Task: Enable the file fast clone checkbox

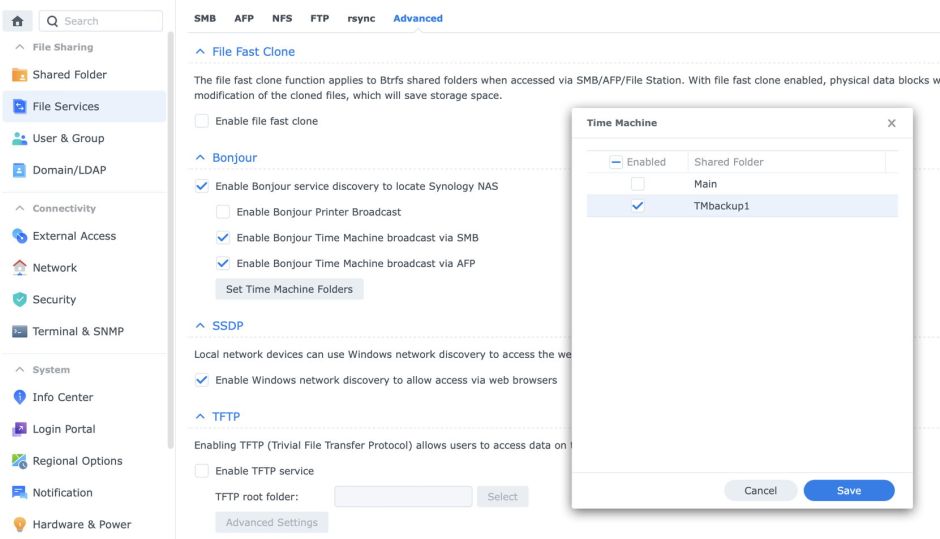Action: (x=202, y=121)
